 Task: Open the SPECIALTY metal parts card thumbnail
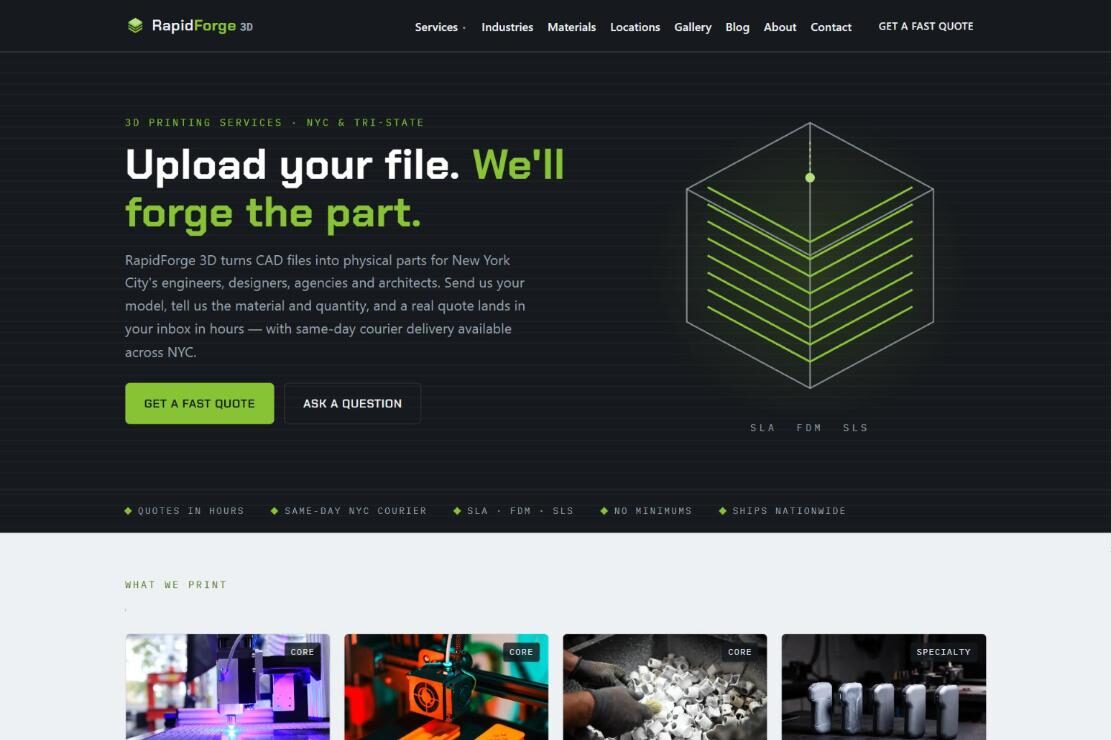click(x=884, y=687)
